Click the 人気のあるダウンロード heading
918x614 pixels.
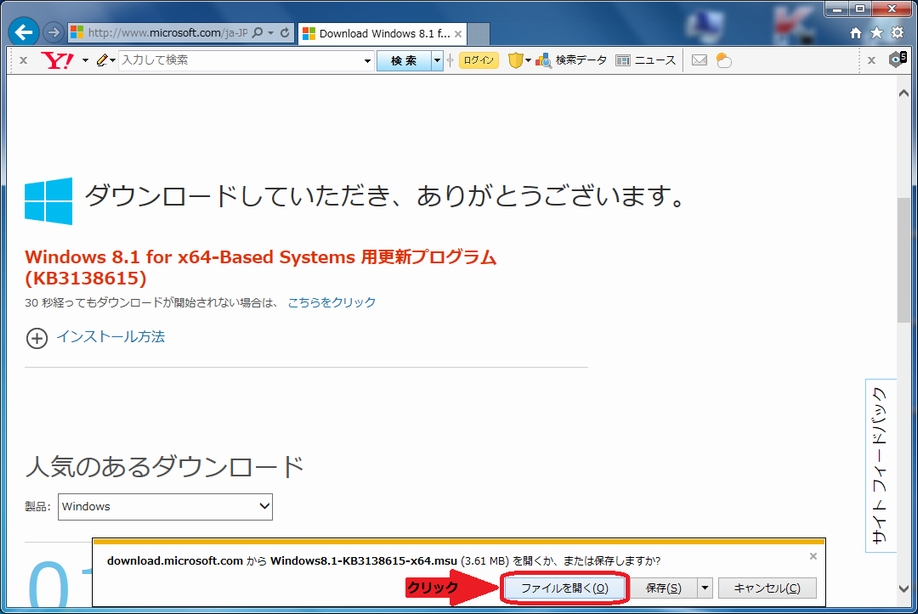[x=165, y=467]
